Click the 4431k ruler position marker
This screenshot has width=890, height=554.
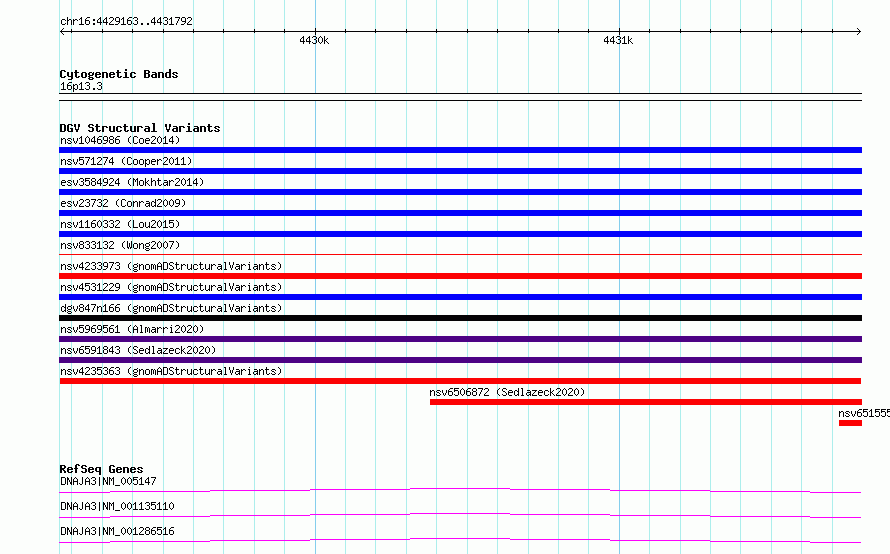point(618,40)
